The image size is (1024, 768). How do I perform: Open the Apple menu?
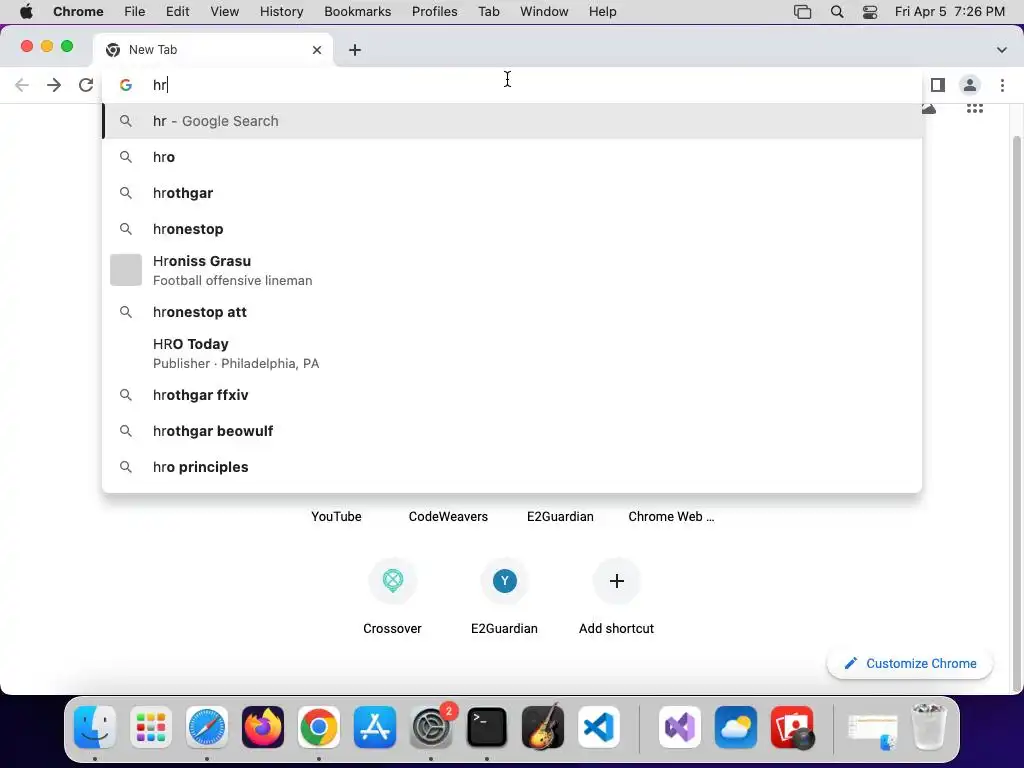[x=26, y=12]
